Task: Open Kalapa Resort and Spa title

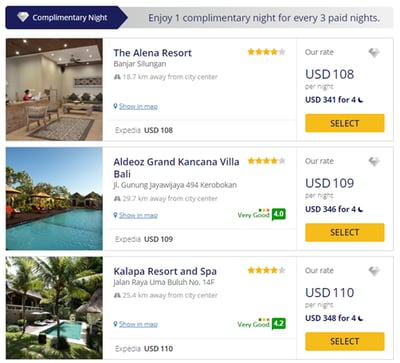Action: 165,271
